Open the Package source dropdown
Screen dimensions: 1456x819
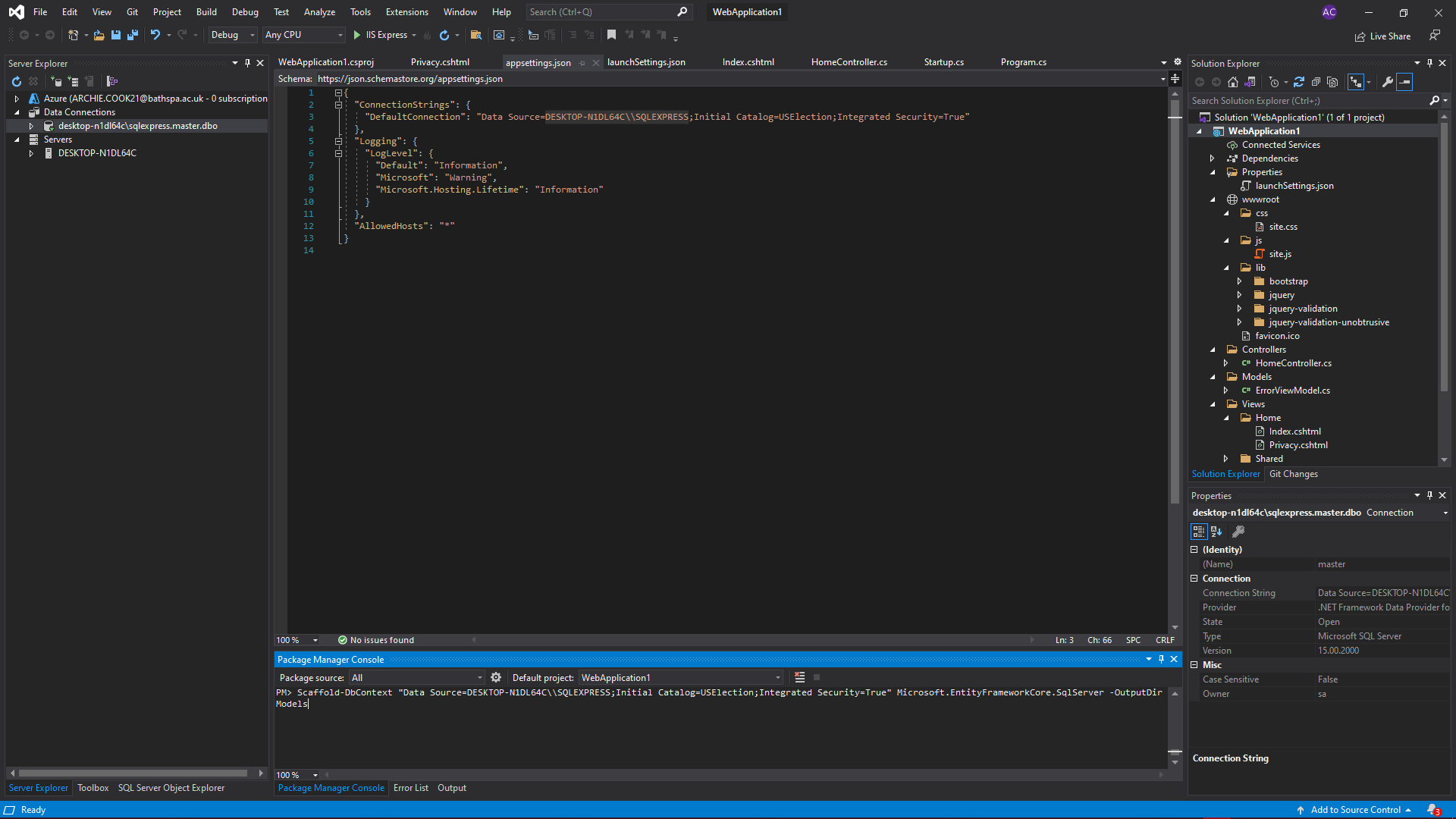coord(479,677)
